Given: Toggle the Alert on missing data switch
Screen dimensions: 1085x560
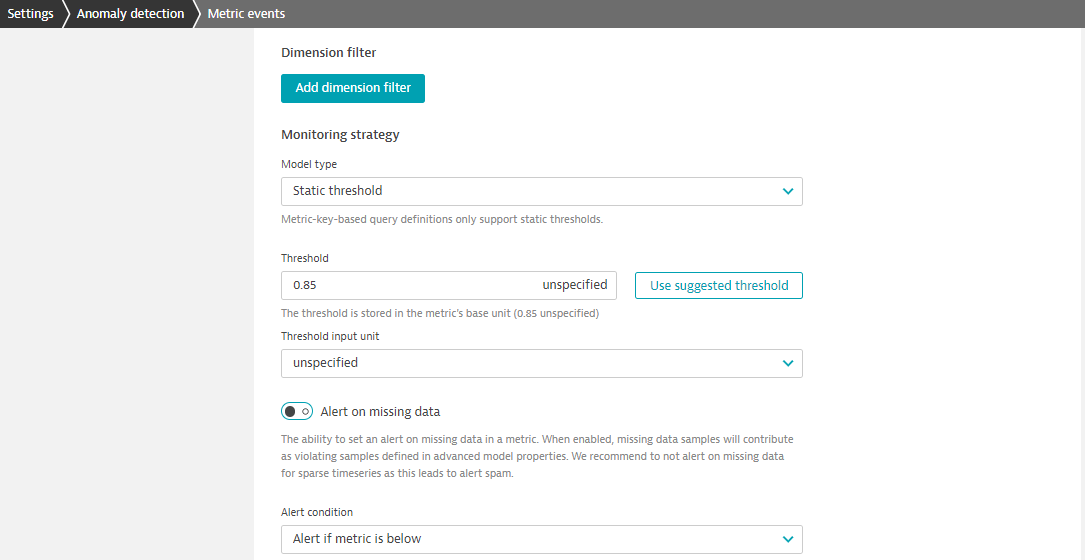Looking at the screenshot, I should pos(297,411).
